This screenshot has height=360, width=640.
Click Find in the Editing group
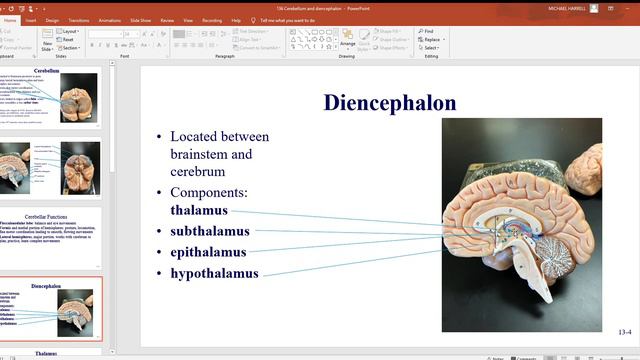[x=426, y=31]
